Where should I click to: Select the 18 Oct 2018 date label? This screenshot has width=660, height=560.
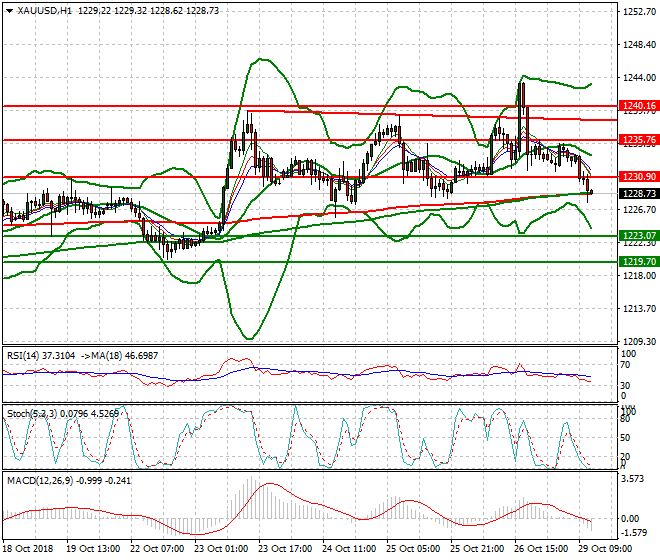click(x=28, y=549)
